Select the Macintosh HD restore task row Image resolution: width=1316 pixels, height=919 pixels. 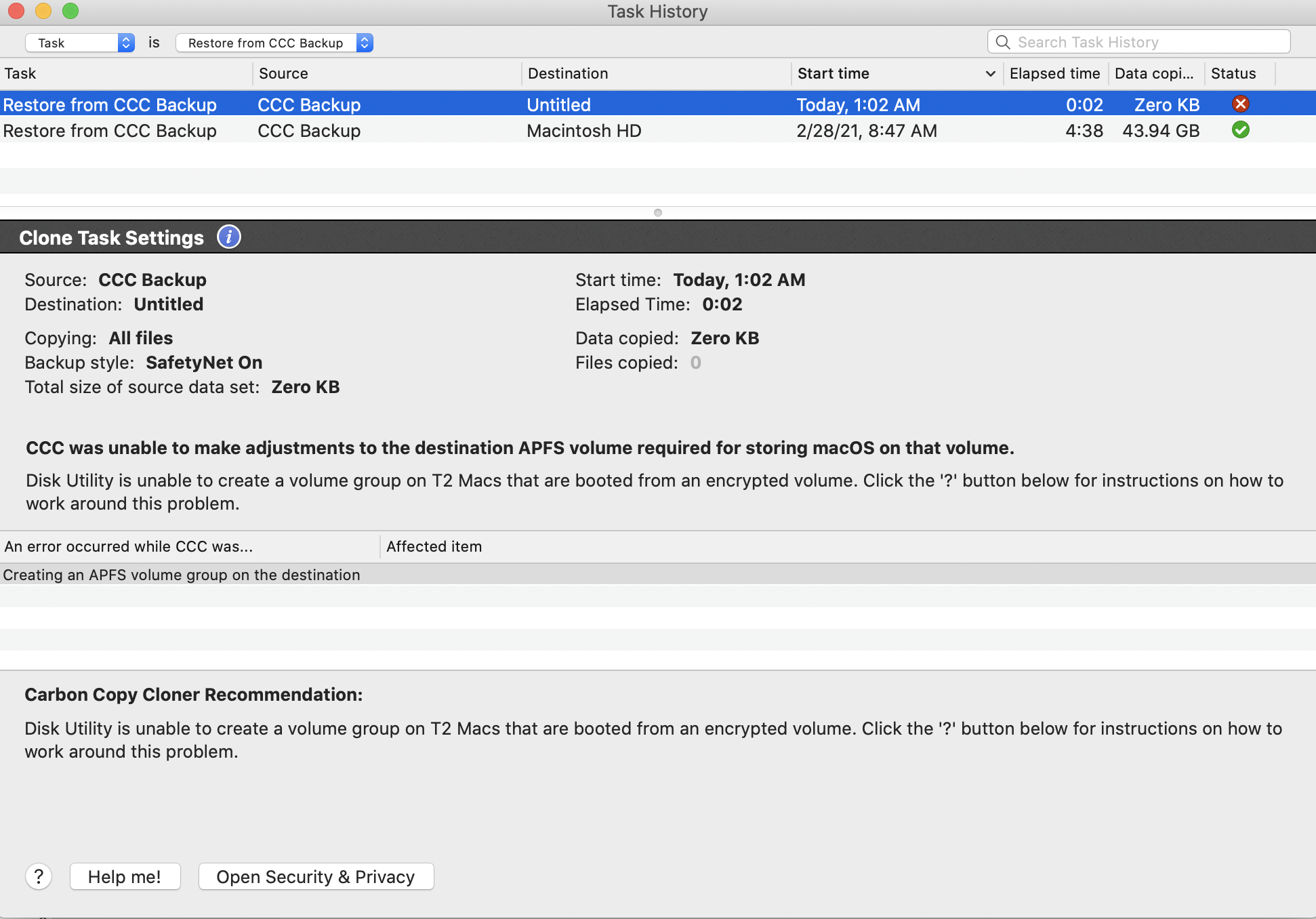click(583, 131)
